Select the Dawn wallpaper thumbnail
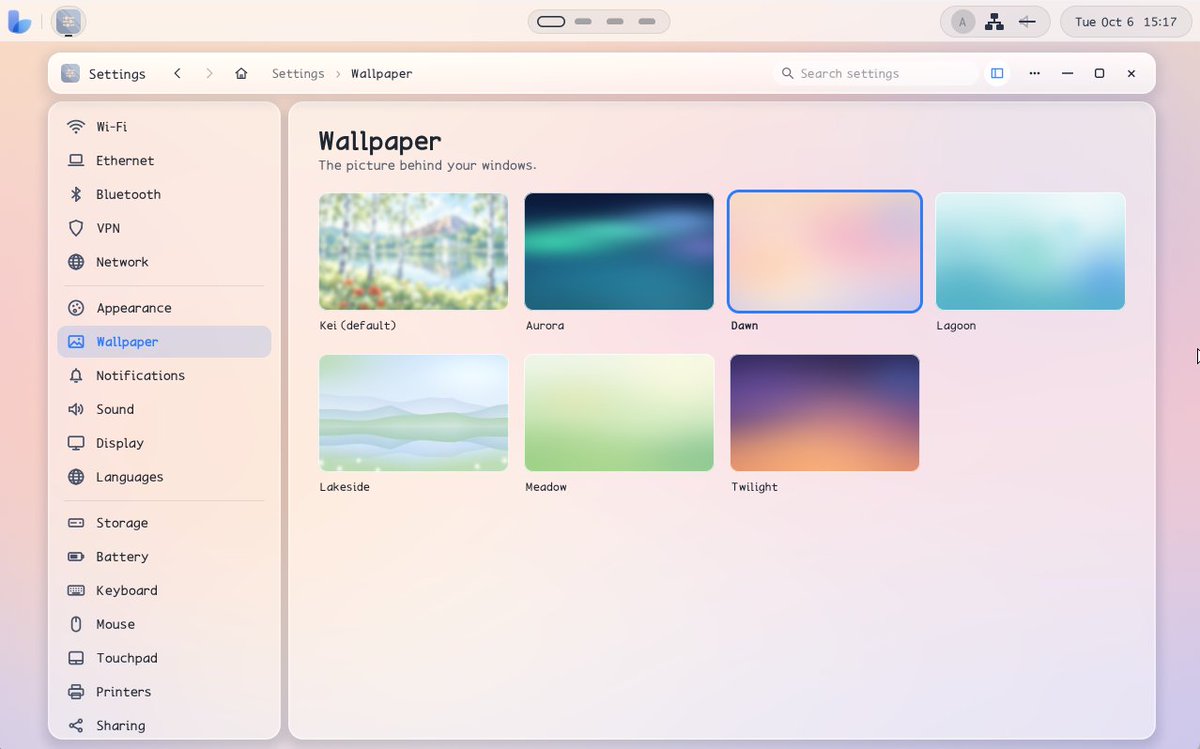Screen dimensions: 1200x749 [825, 252]
